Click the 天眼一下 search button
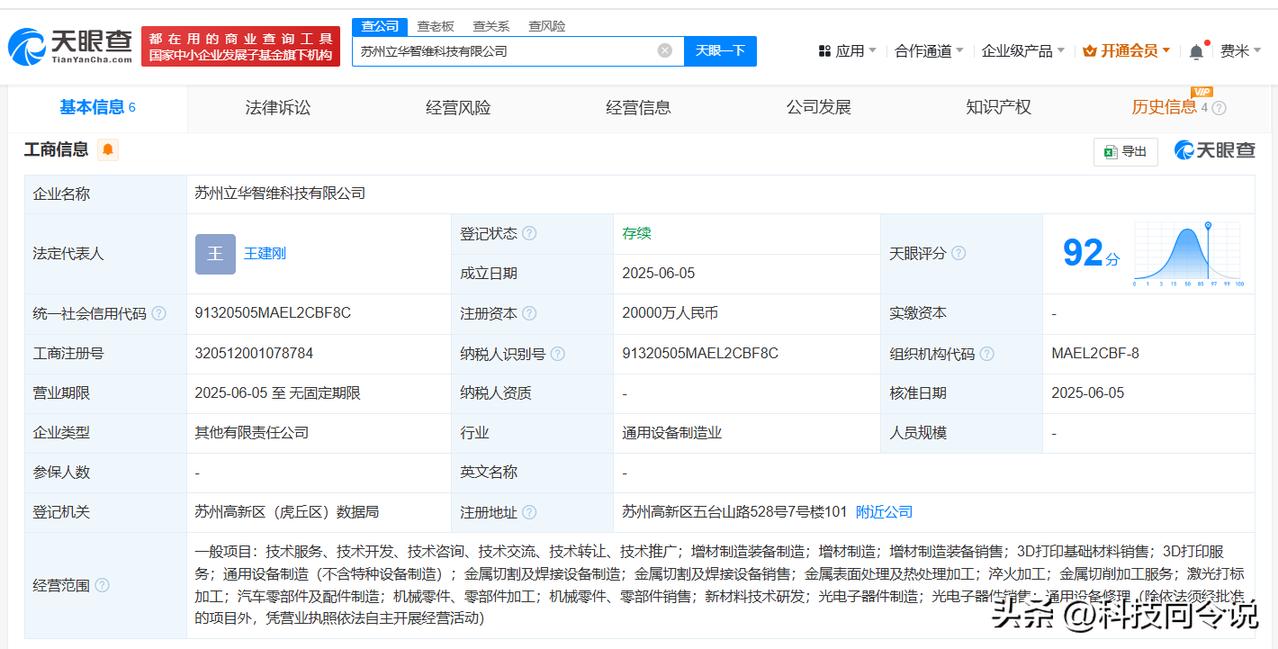This screenshot has height=649, width=1278. pyautogui.click(x=720, y=51)
